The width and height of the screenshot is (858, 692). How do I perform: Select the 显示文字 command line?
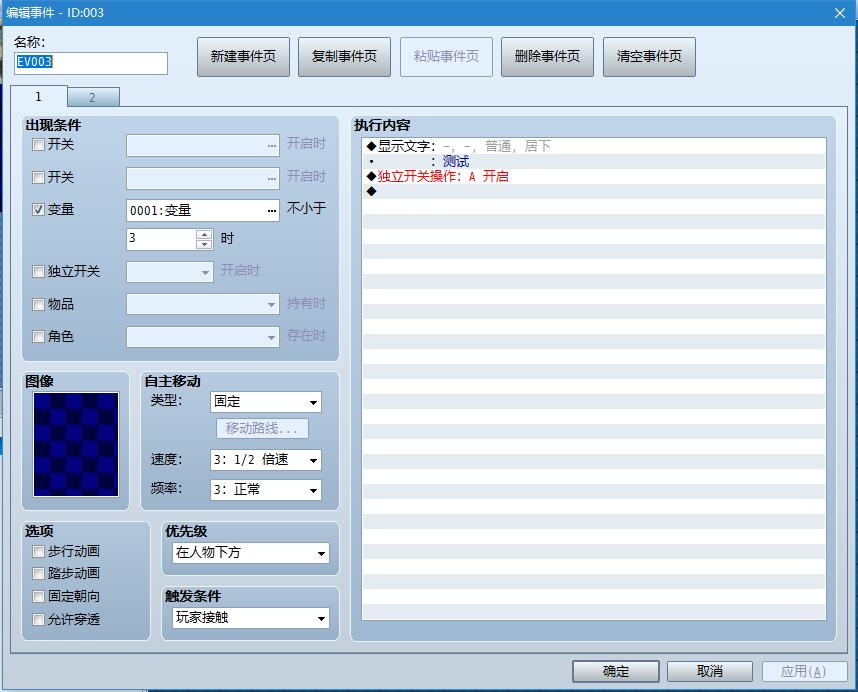(x=594, y=146)
